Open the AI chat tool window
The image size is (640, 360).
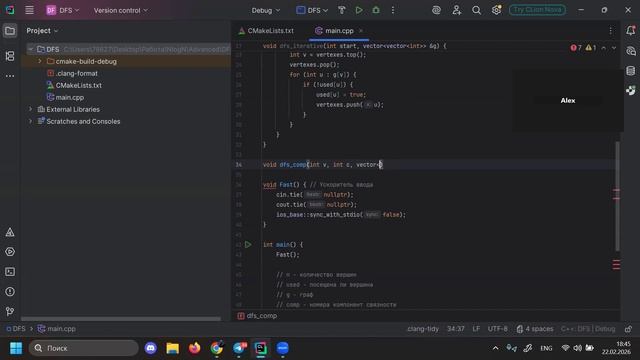coord(630,51)
